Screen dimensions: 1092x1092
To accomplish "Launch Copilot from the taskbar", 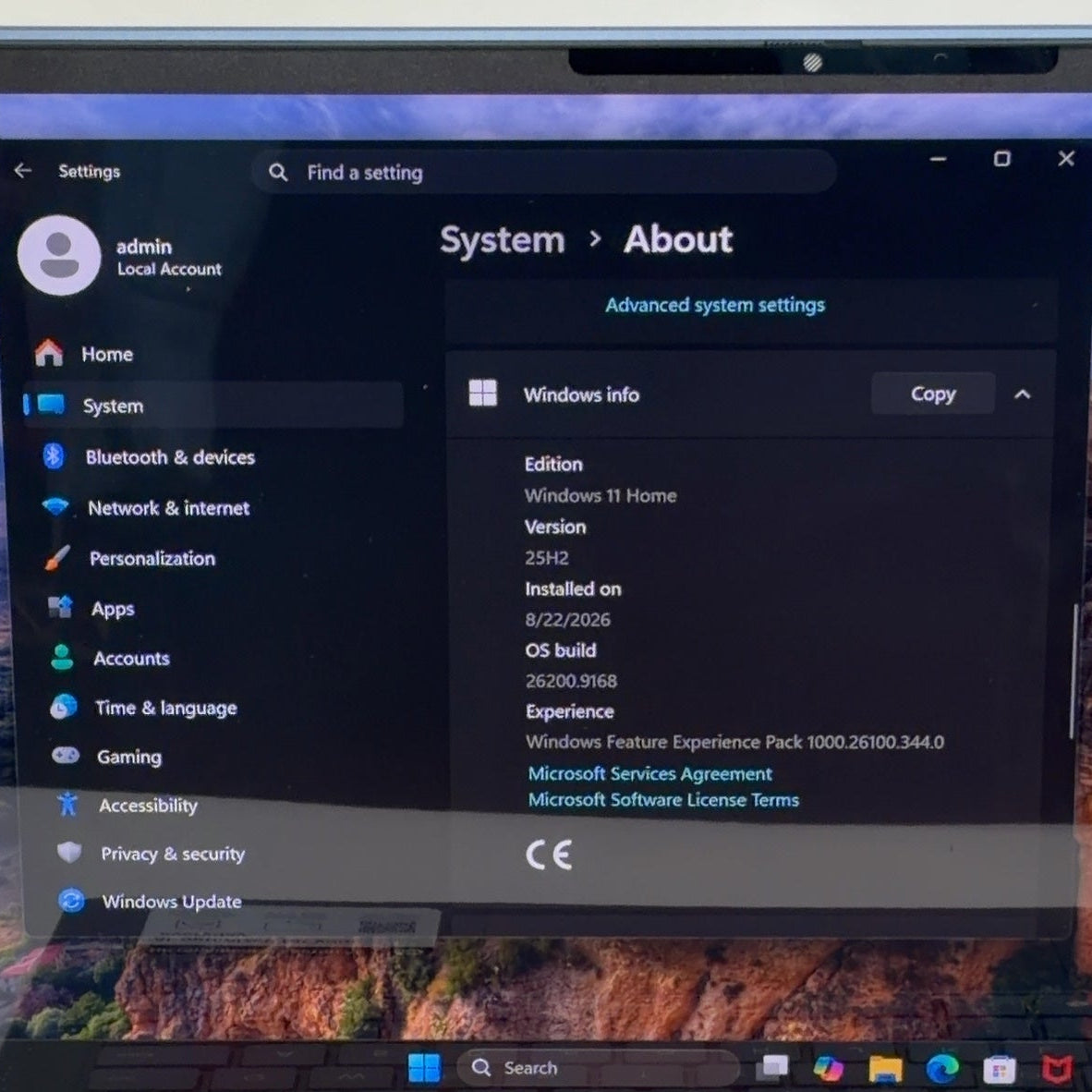I will 828,1068.
